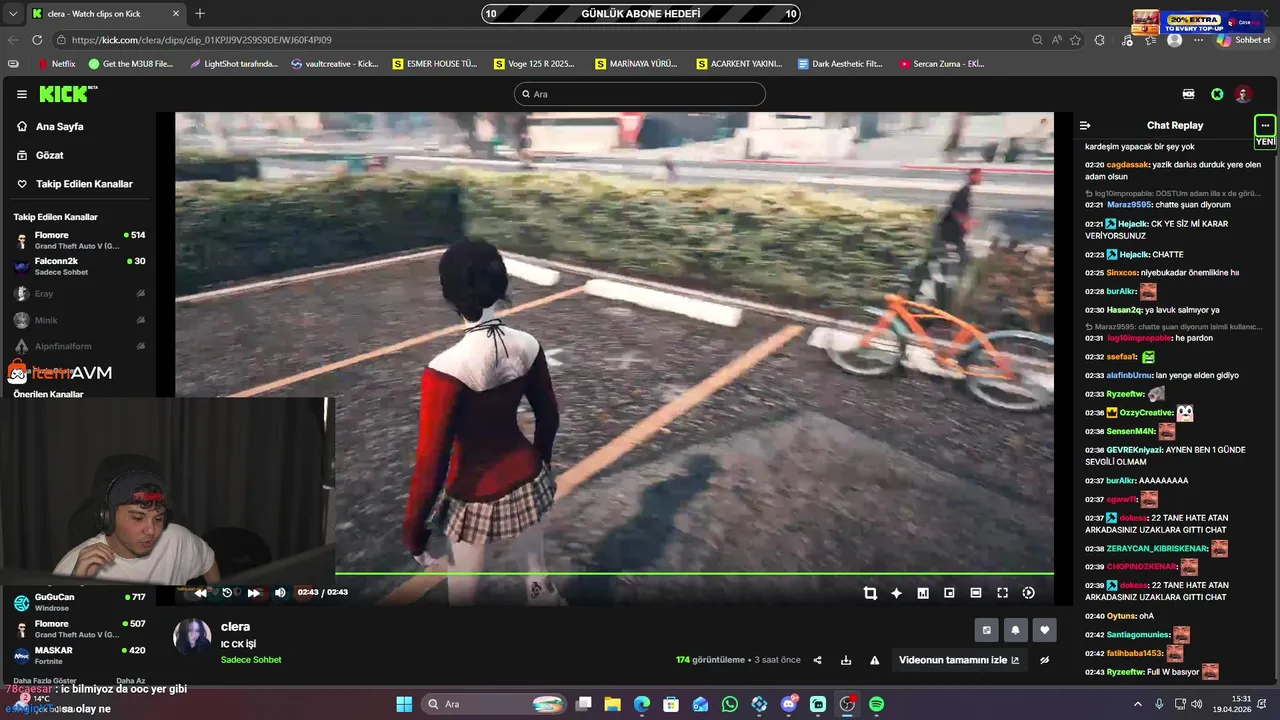Click 'Videonun tamamını izle' button
The image size is (1280, 720).
click(959, 660)
